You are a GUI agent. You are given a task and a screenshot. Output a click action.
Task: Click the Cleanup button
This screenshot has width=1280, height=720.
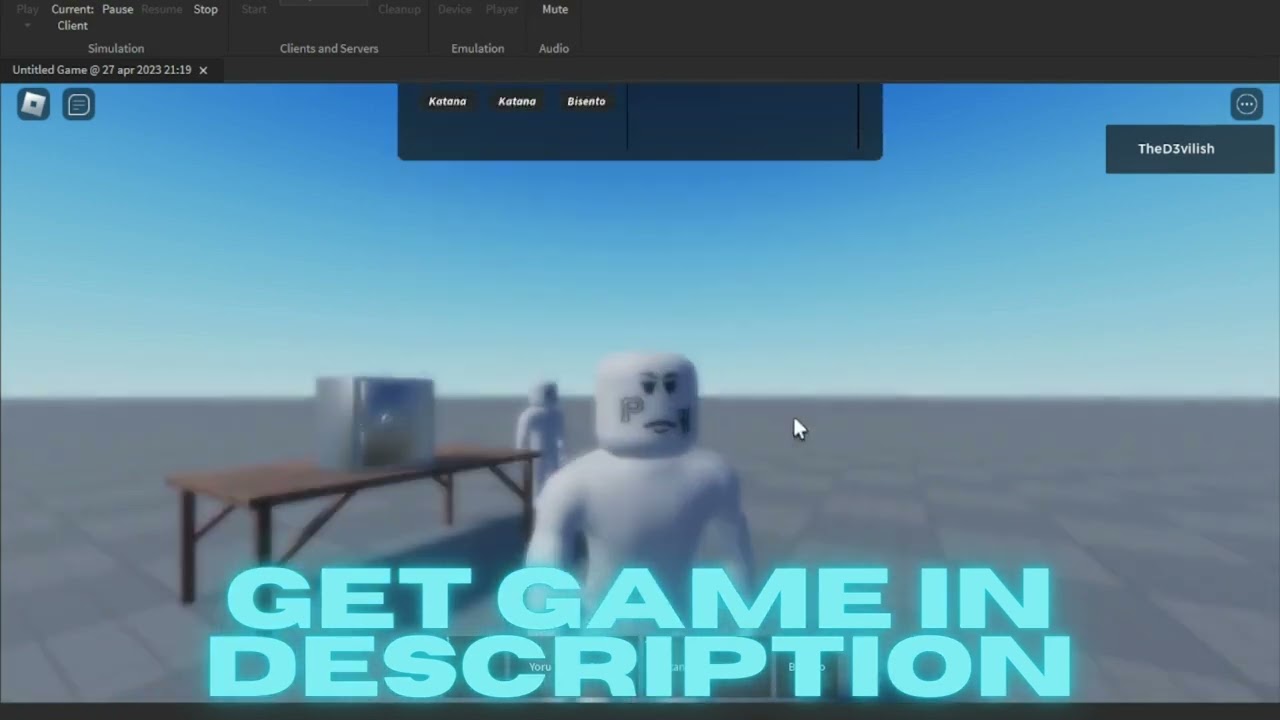(399, 9)
